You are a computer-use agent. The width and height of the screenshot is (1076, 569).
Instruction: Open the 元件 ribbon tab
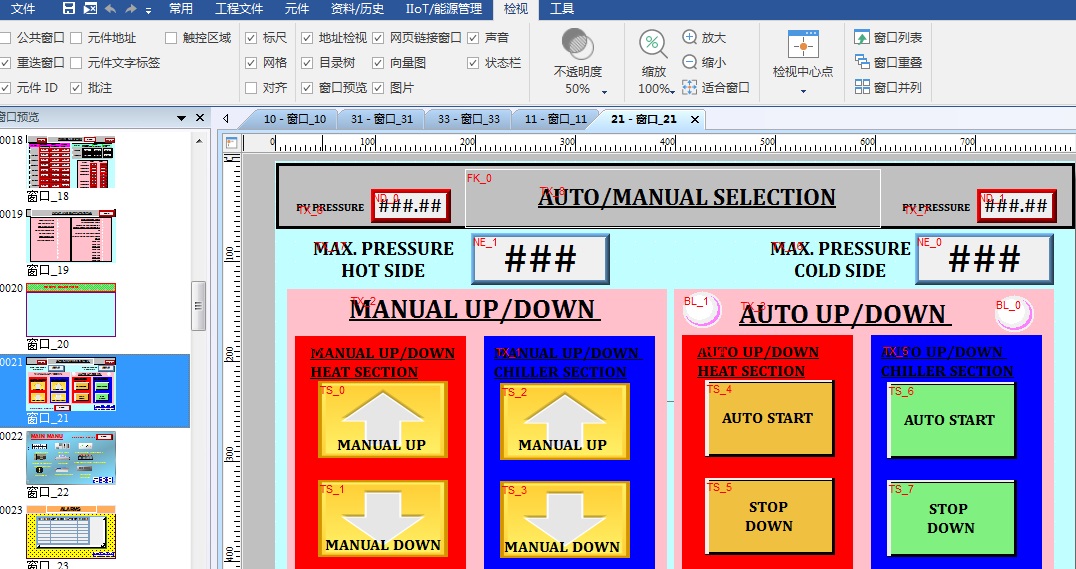pos(297,9)
